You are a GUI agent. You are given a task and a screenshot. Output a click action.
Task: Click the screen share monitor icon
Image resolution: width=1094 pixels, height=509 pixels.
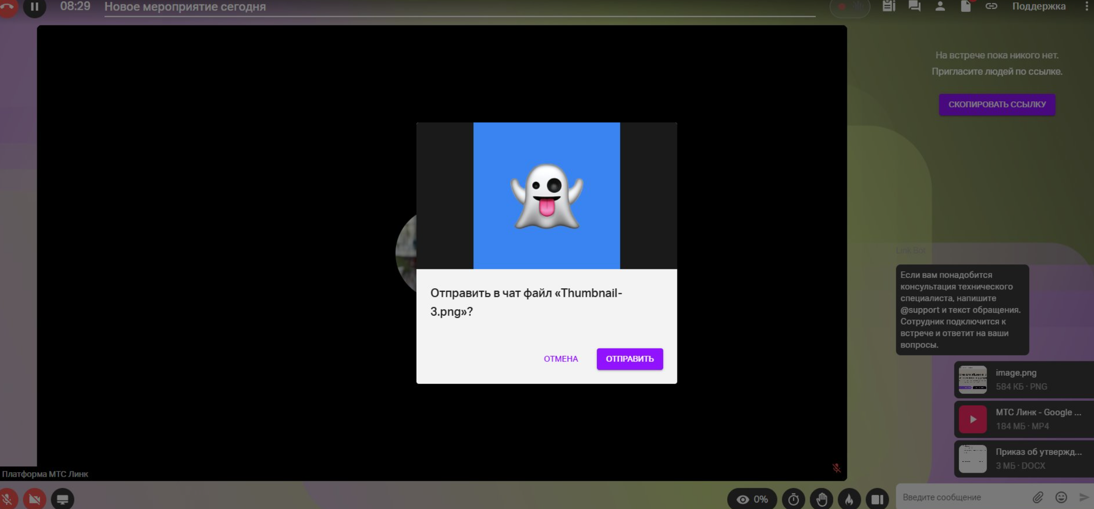tap(62, 499)
